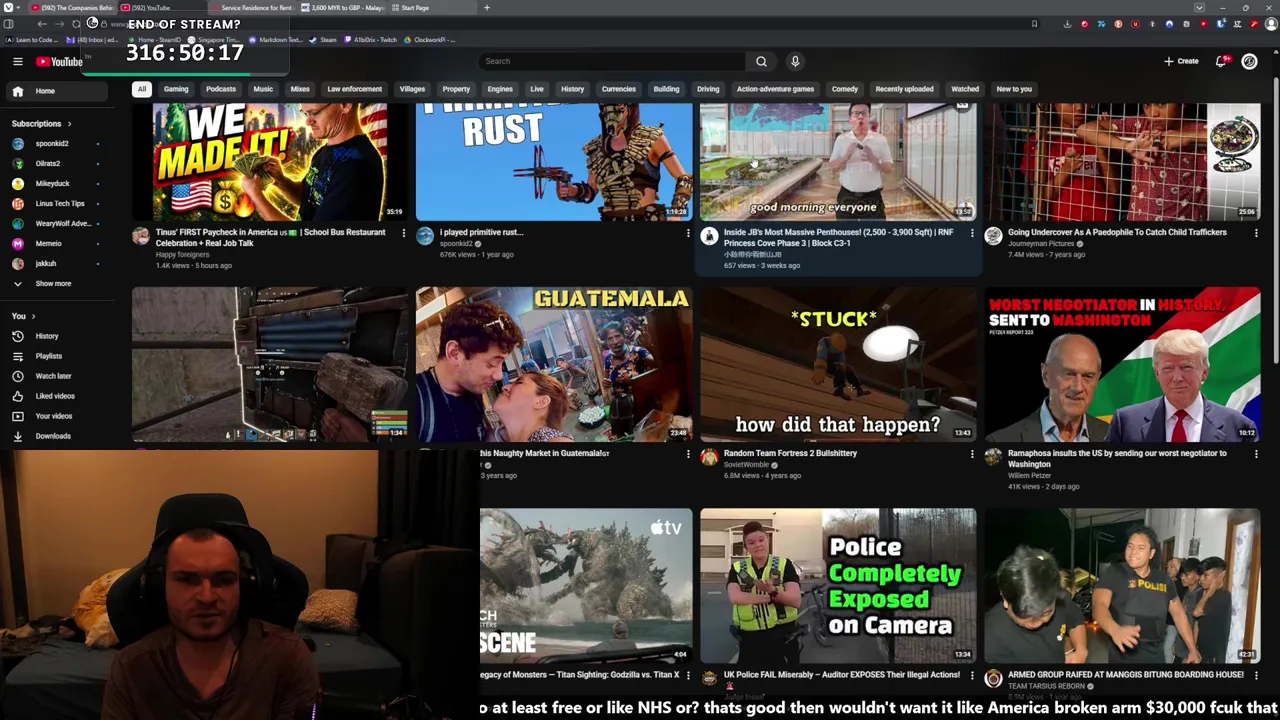1280x720 pixels.
Task: Select the All filter chip
Action: point(142,89)
